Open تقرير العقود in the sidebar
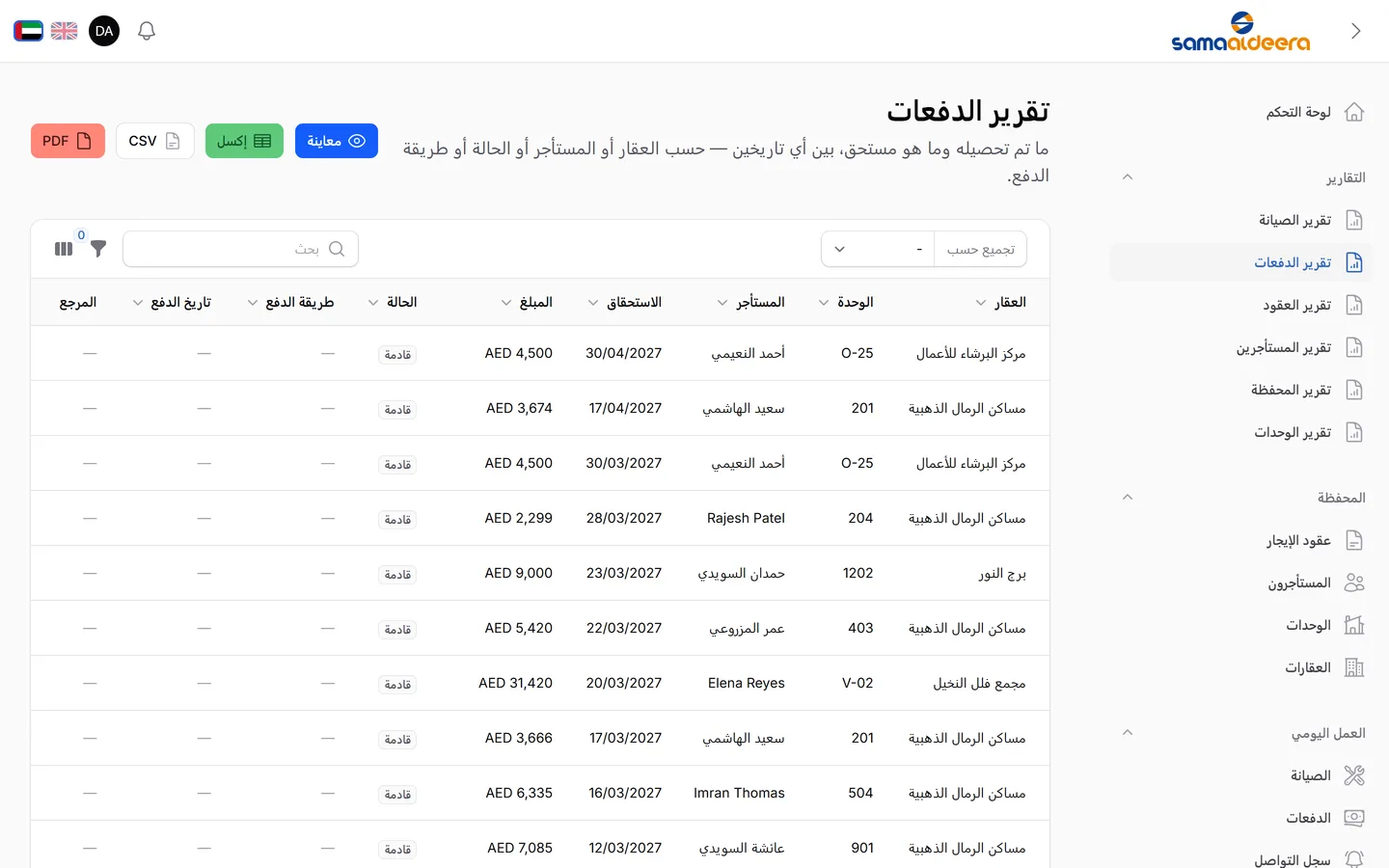This screenshot has width=1389, height=868. point(1240,305)
